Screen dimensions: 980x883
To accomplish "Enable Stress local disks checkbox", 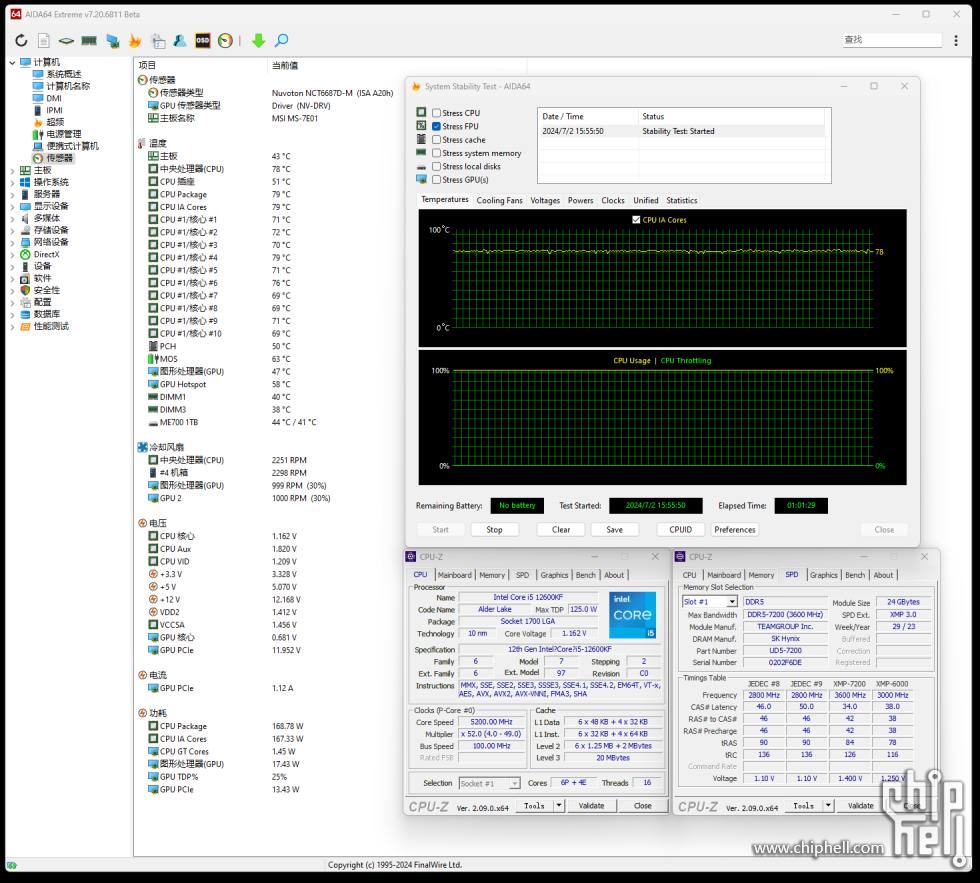I will (x=436, y=166).
